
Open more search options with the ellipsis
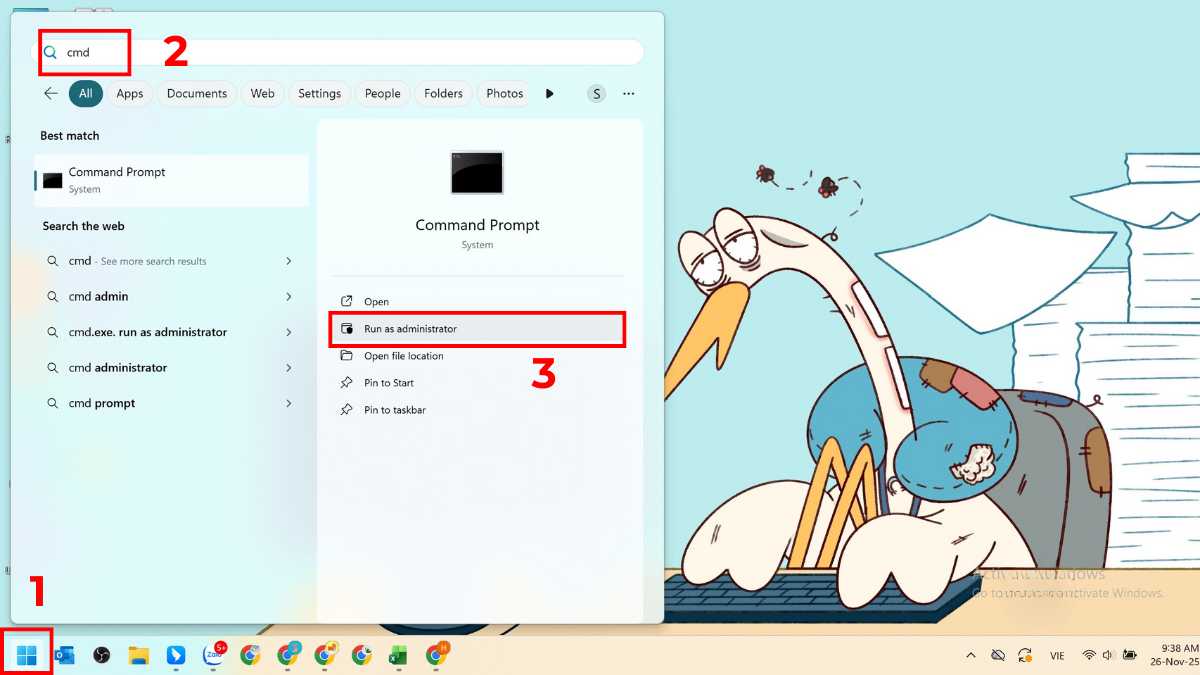[628, 93]
